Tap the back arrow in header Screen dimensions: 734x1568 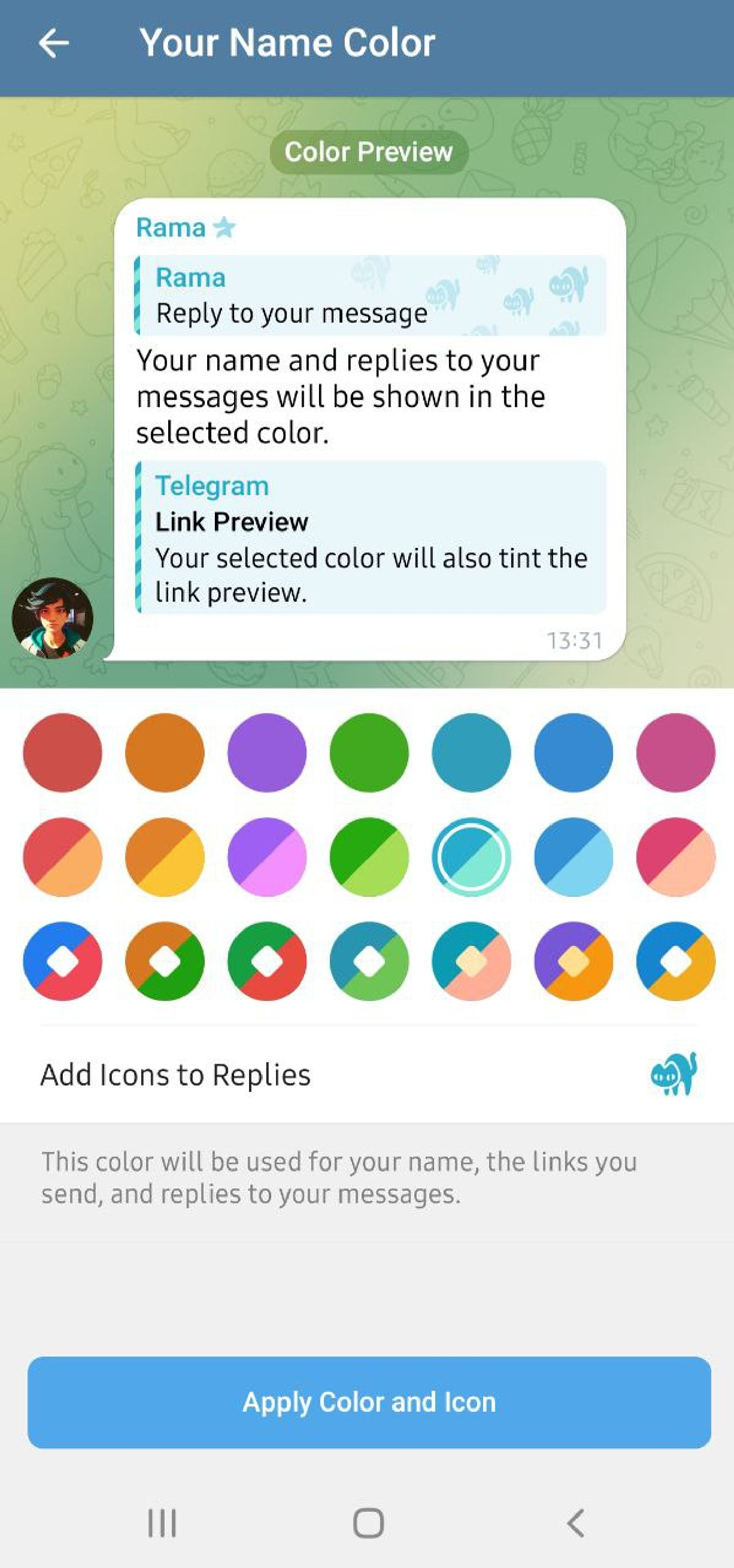click(54, 43)
